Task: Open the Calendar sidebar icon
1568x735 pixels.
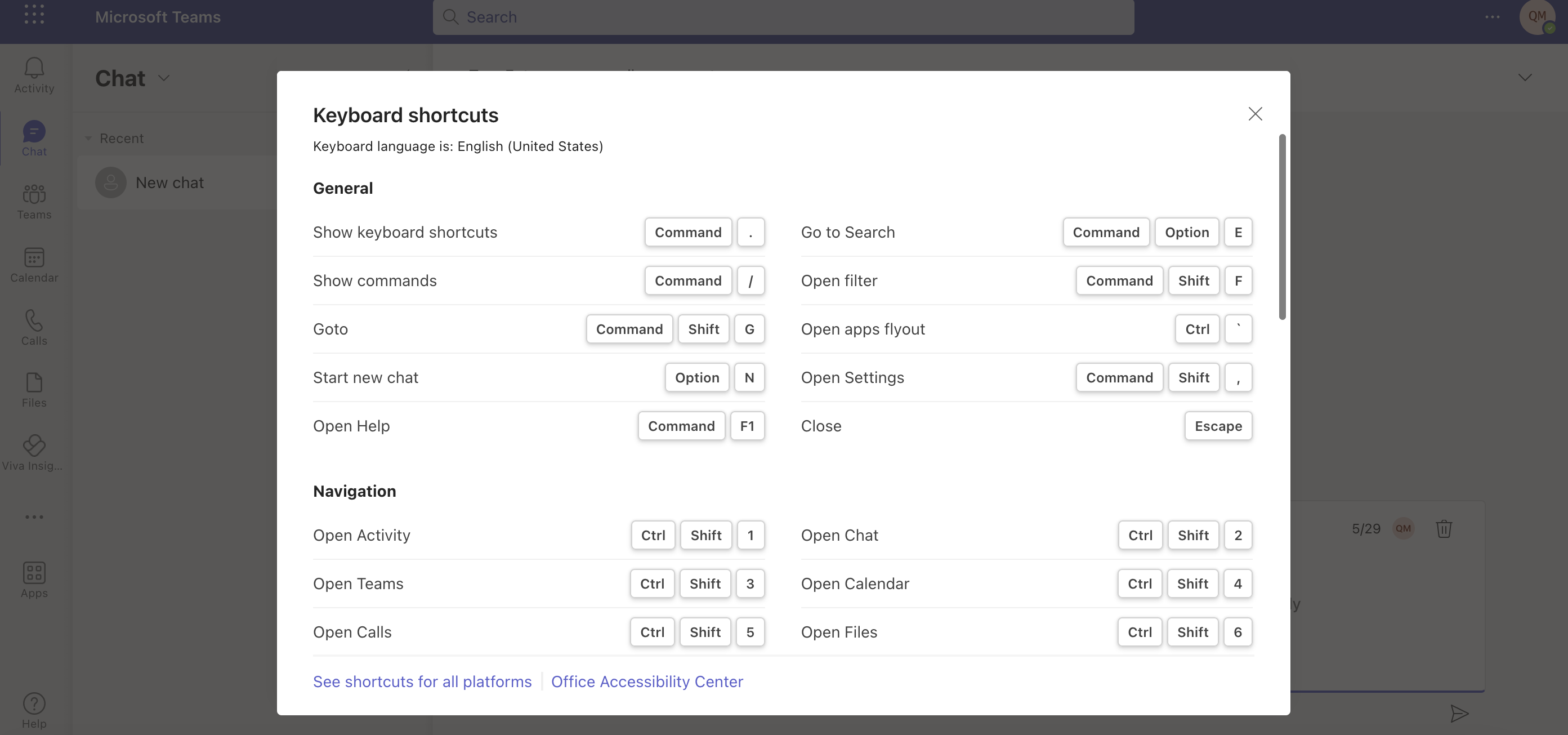Action: point(34,265)
